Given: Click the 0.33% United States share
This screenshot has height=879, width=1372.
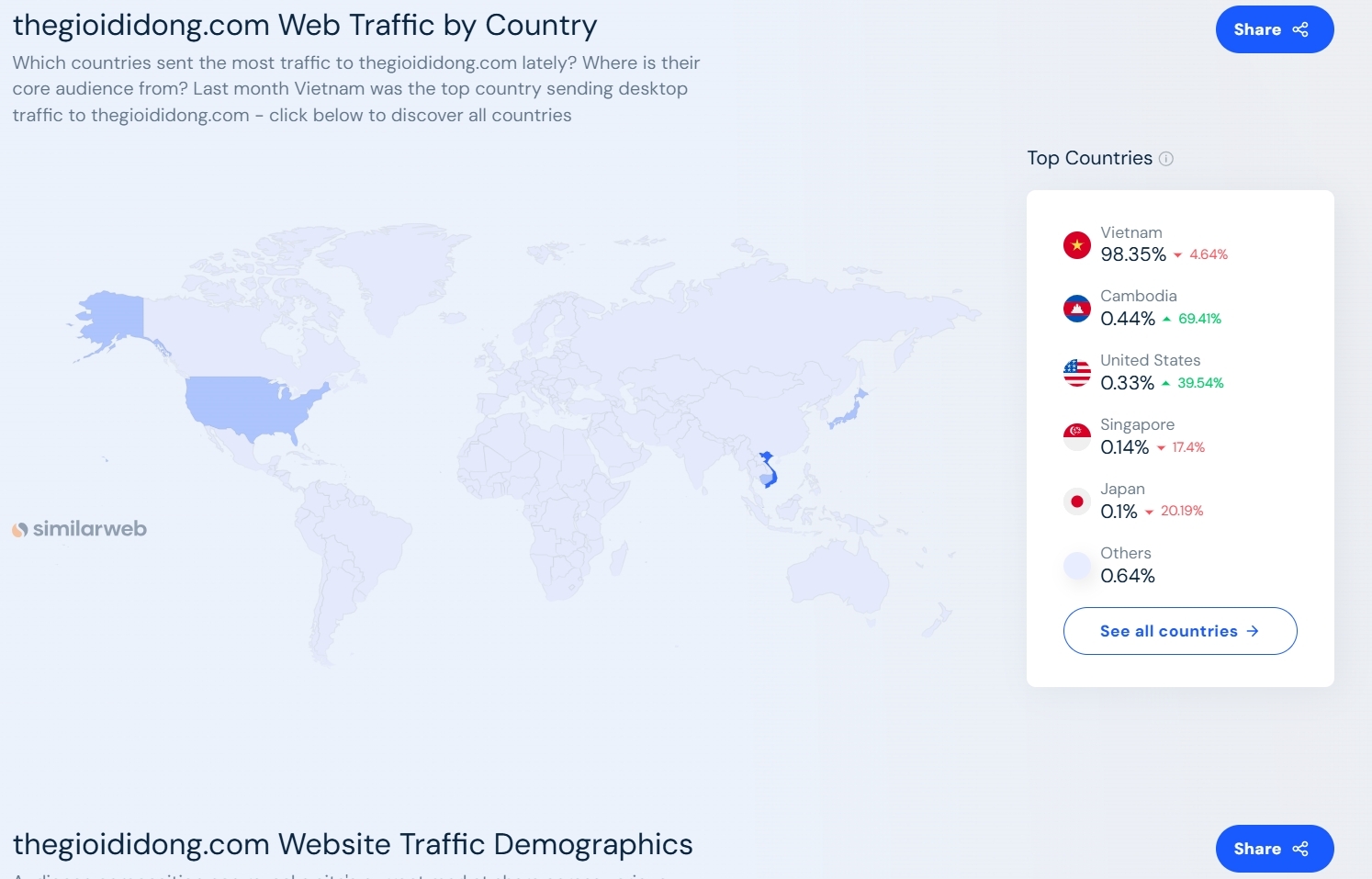Looking at the screenshot, I should click(1128, 383).
